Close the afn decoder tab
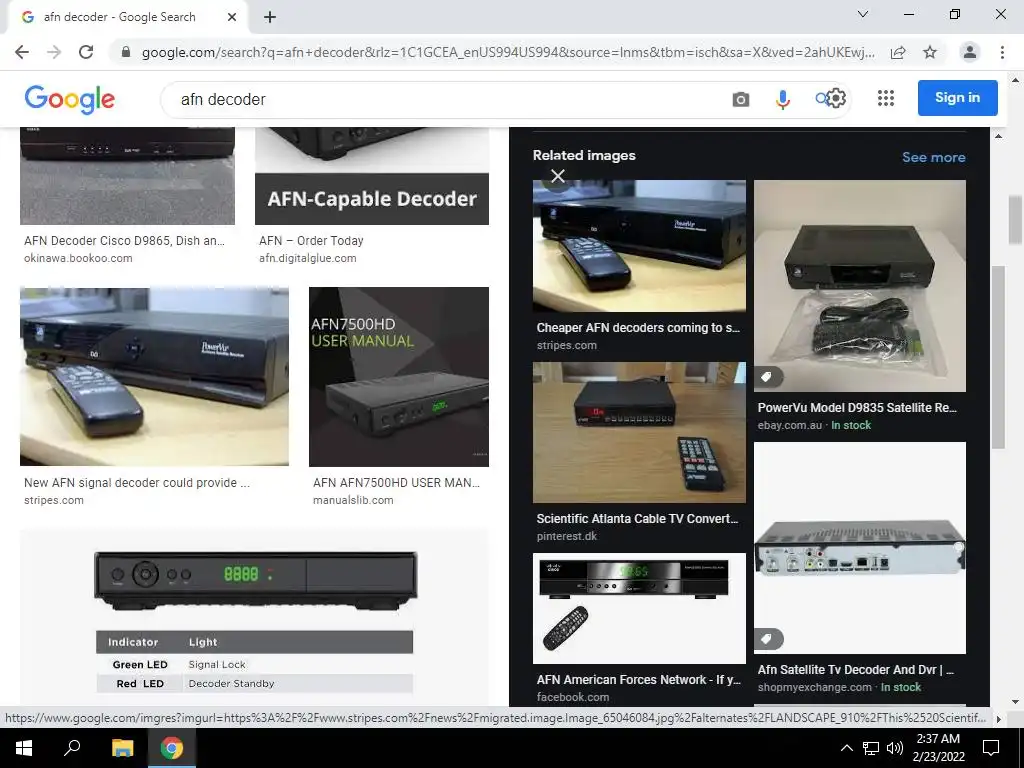Viewport: 1024px width, 768px height. 232,18
